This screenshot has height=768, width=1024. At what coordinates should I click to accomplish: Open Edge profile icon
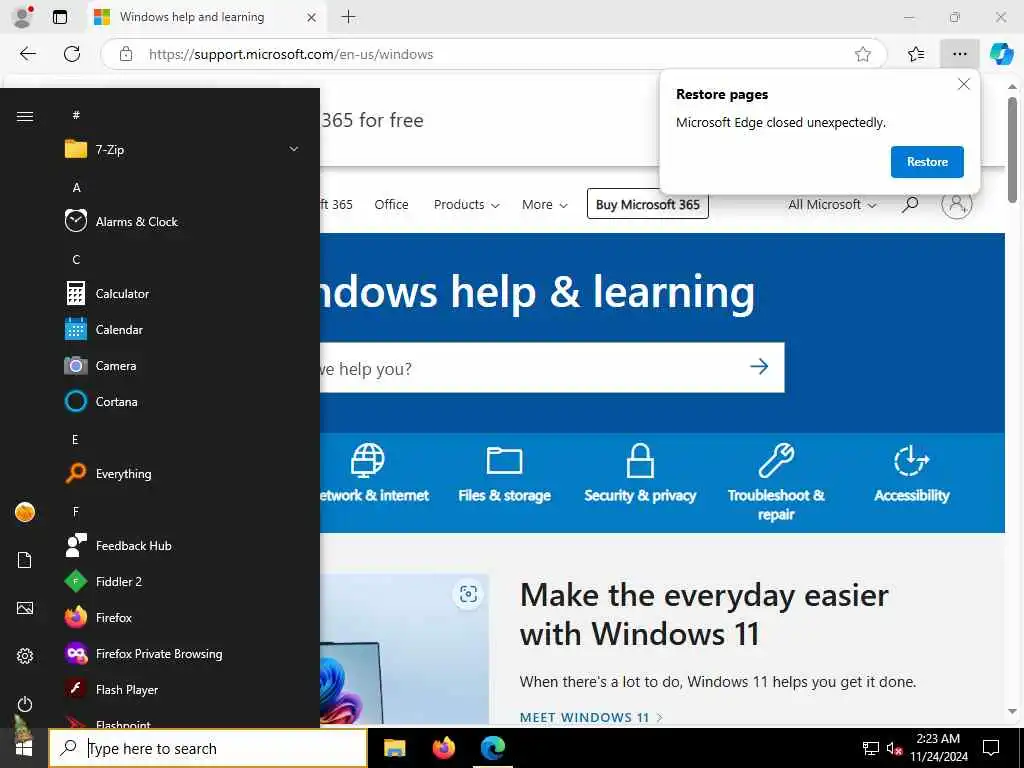click(x=23, y=17)
